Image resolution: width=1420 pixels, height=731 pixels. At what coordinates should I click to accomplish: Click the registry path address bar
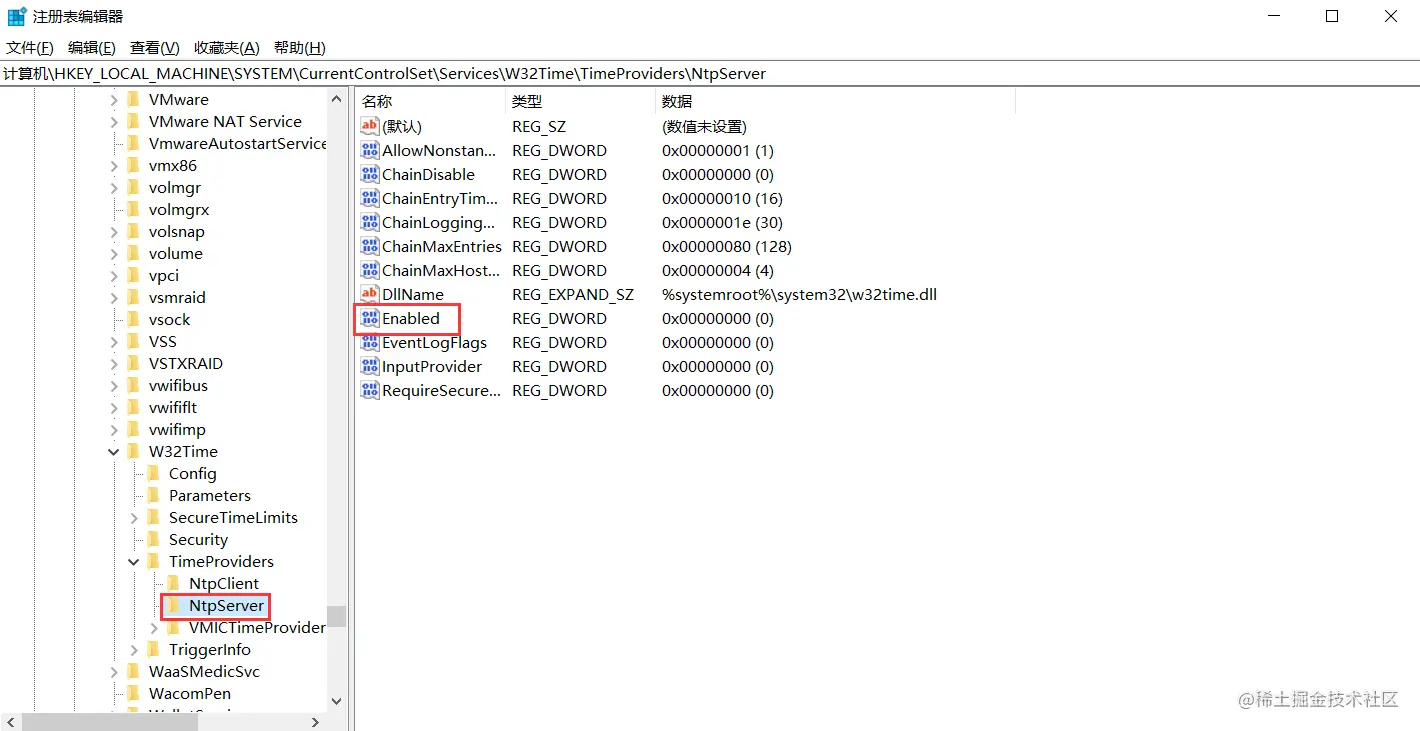click(x=710, y=74)
